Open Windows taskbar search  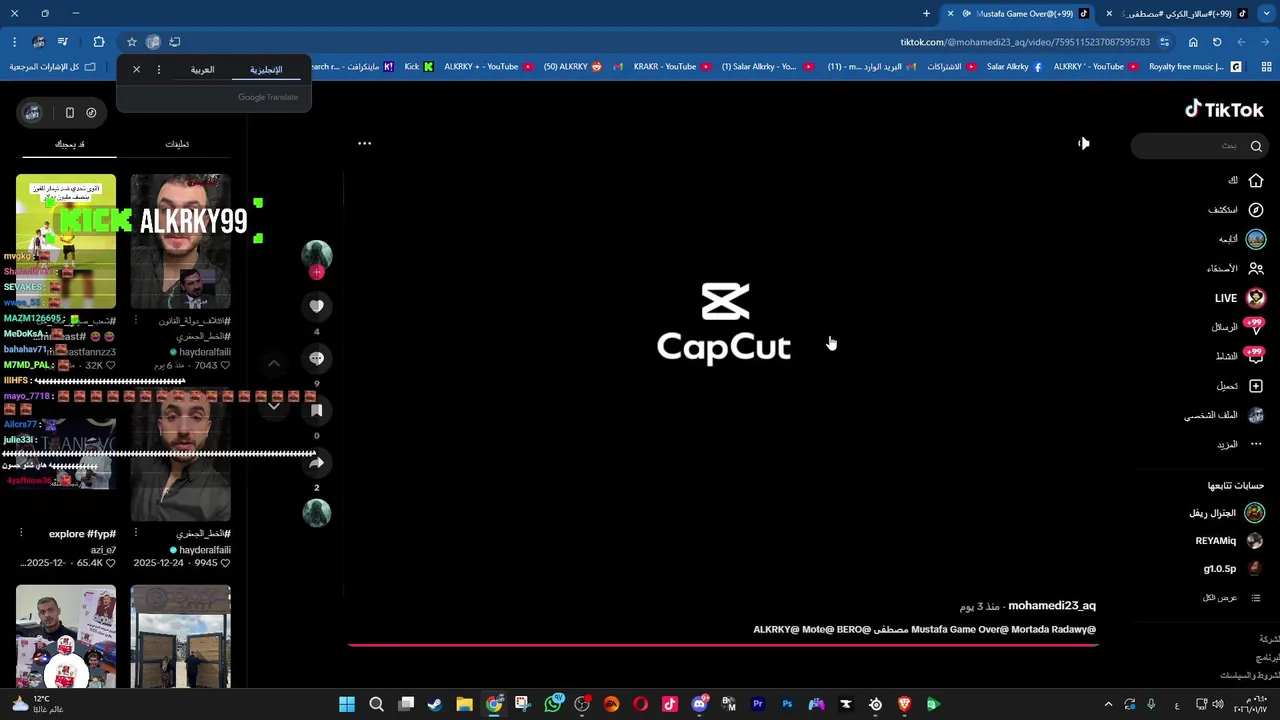(377, 705)
